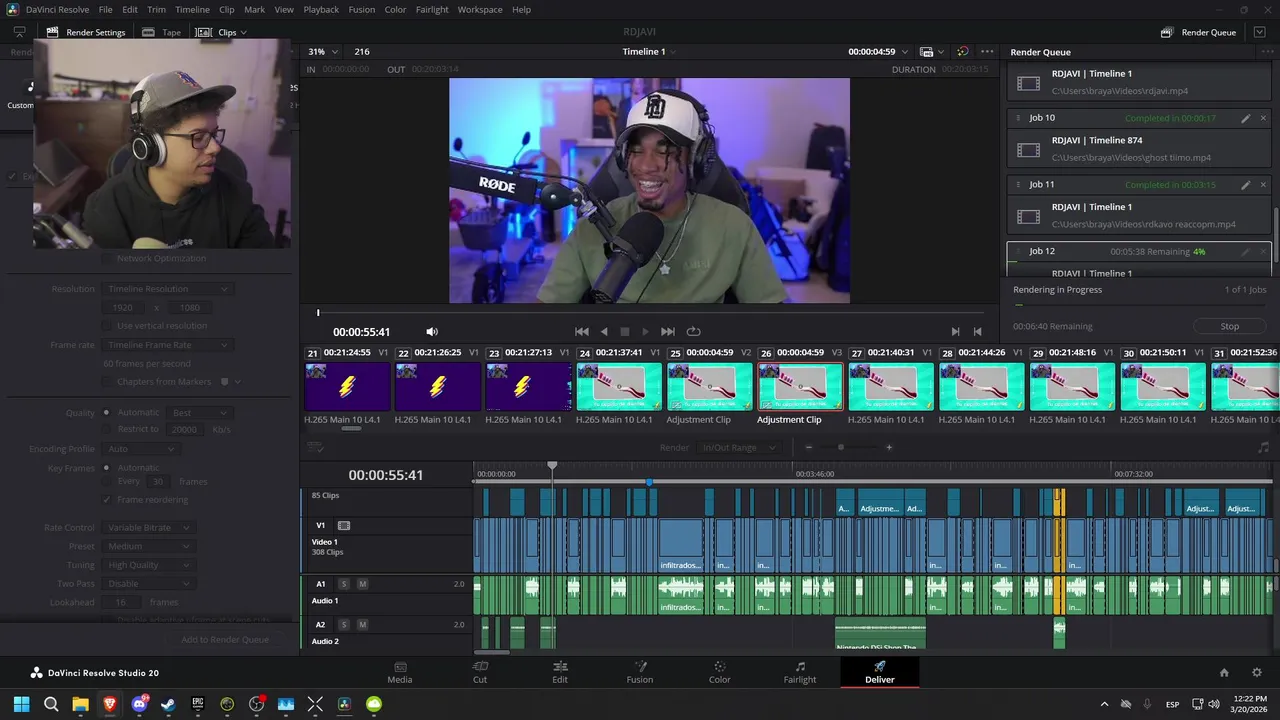1280x720 pixels.
Task: Open the Frame rate dropdown
Action: [167, 345]
